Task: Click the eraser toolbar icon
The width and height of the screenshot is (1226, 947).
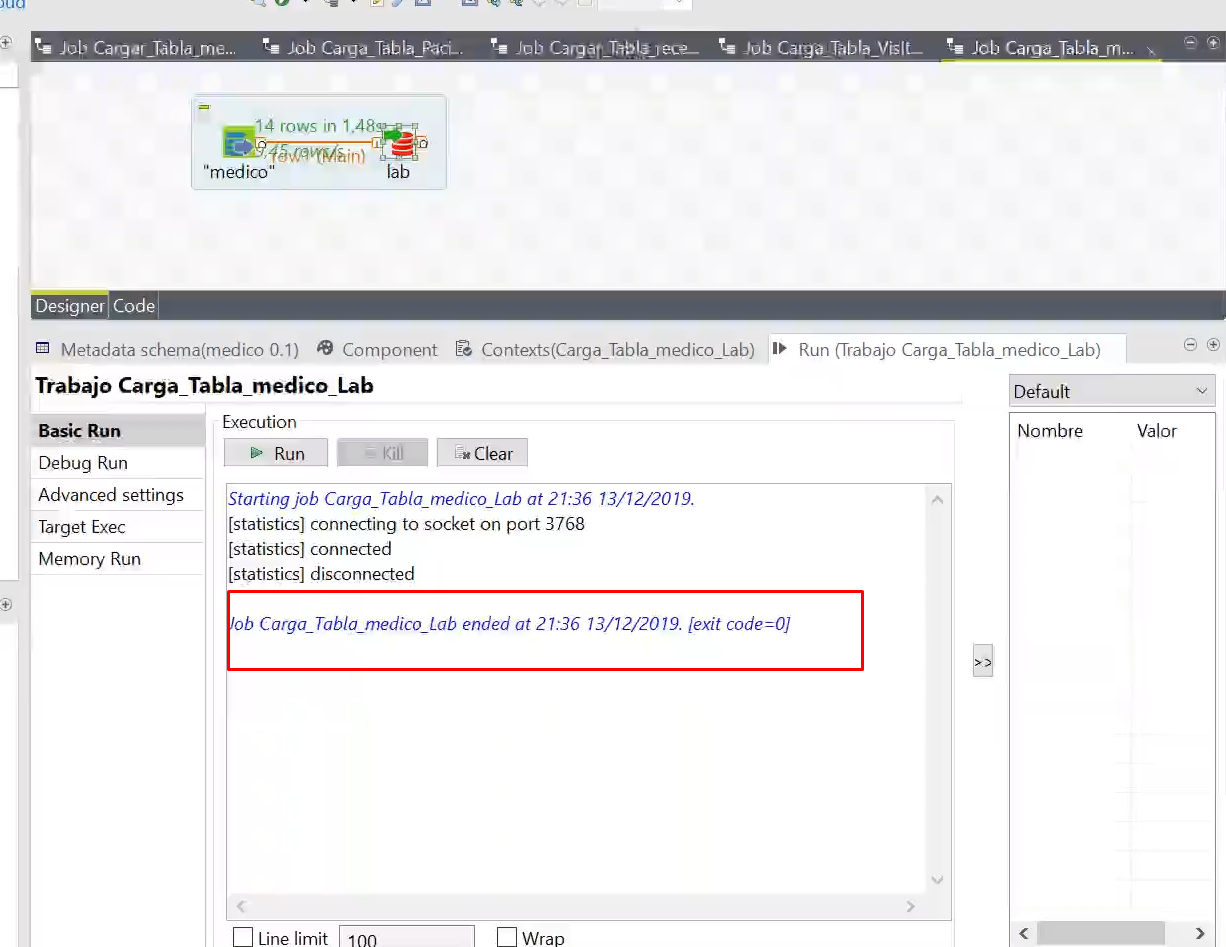Action: click(398, 5)
